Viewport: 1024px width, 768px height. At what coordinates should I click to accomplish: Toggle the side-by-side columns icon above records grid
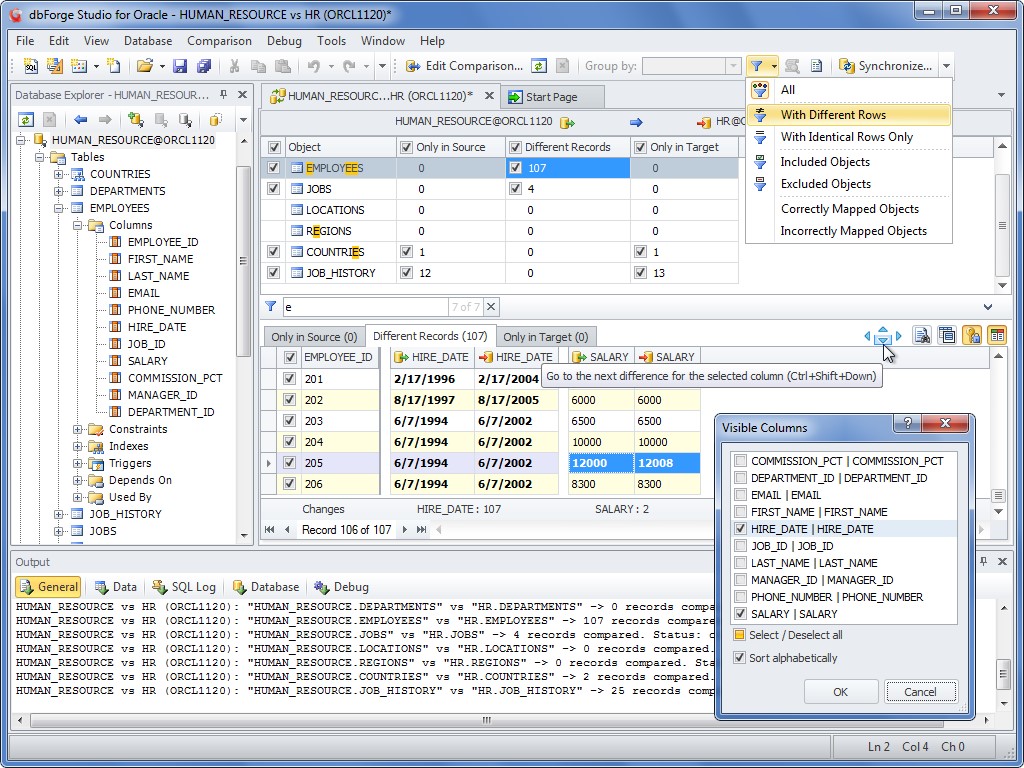997,336
